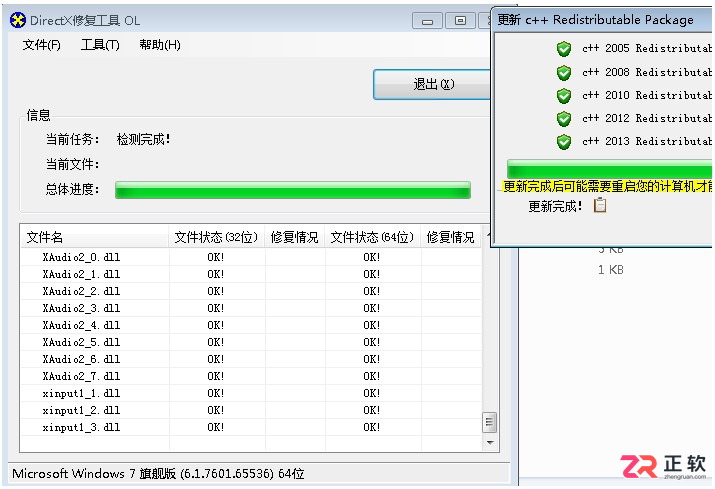715x489 pixels.
Task: Select the xinput1_1.dll row
Action: point(251,393)
